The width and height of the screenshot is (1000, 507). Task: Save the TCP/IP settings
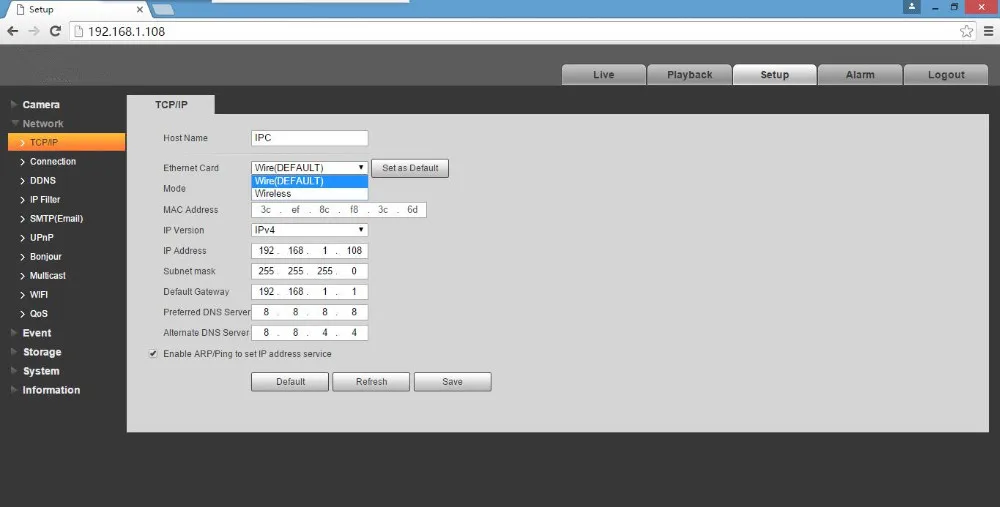point(452,382)
